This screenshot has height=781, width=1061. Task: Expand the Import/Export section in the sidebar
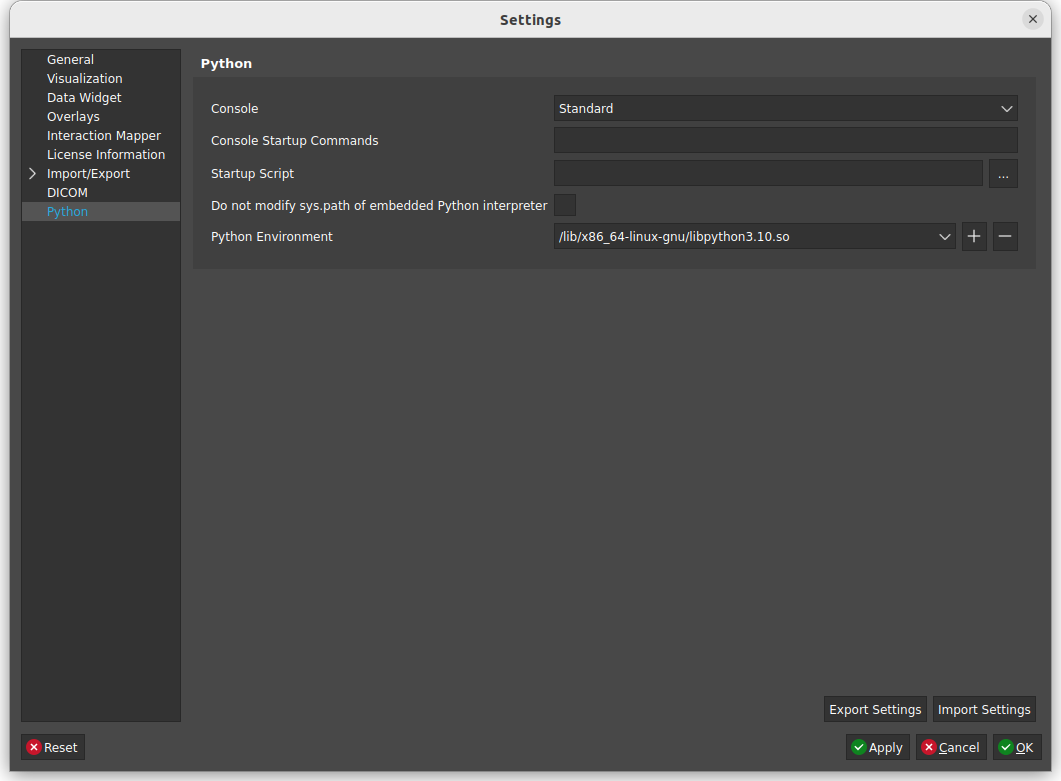click(32, 173)
